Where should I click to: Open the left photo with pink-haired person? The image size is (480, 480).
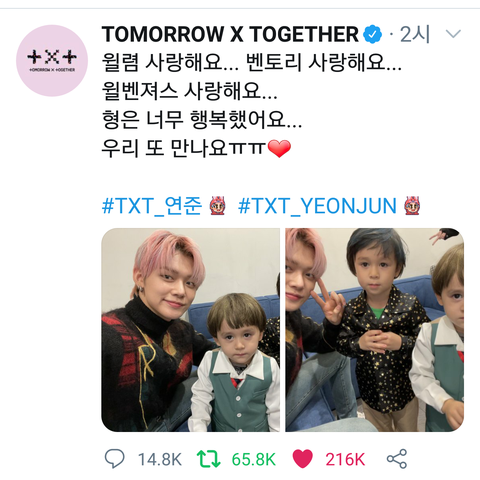(190, 330)
